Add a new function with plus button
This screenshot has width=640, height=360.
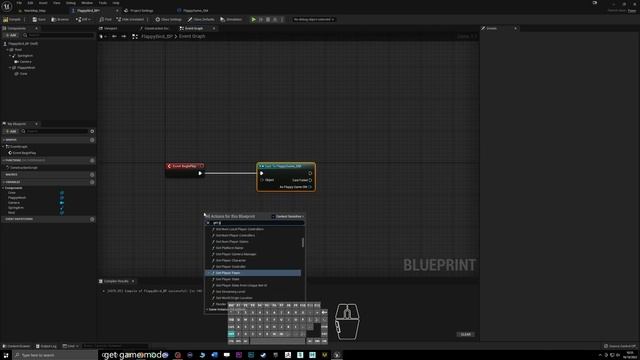tap(92, 160)
